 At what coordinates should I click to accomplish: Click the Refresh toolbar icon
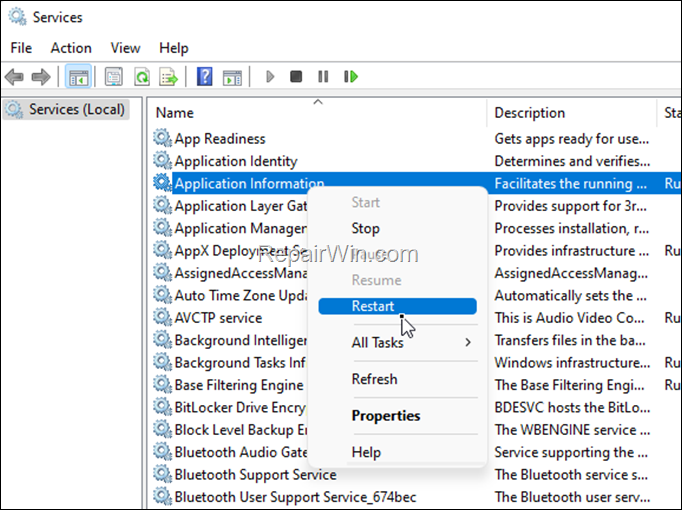coord(141,77)
